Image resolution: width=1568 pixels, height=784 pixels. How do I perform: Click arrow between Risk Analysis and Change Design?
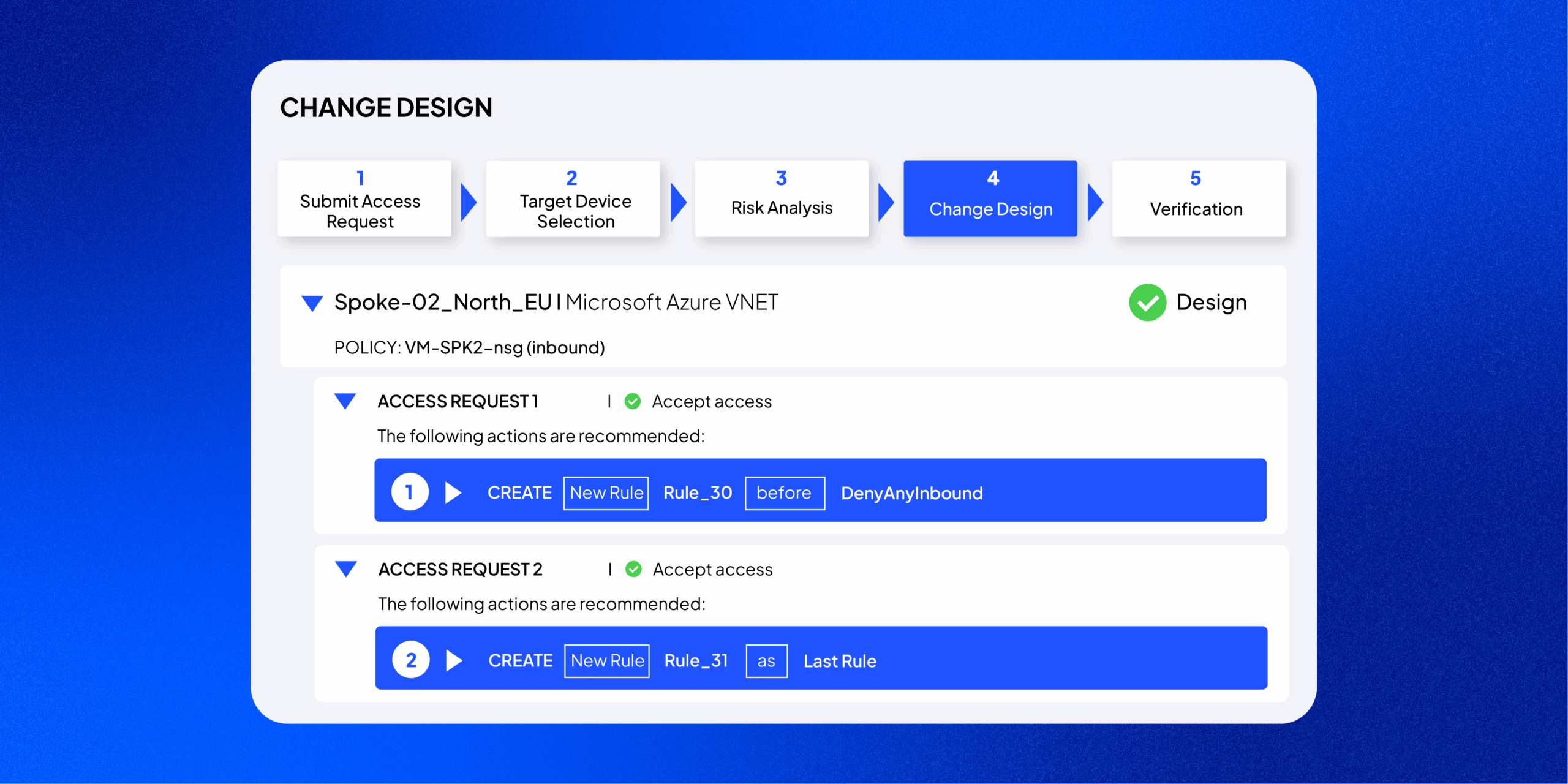coord(885,202)
